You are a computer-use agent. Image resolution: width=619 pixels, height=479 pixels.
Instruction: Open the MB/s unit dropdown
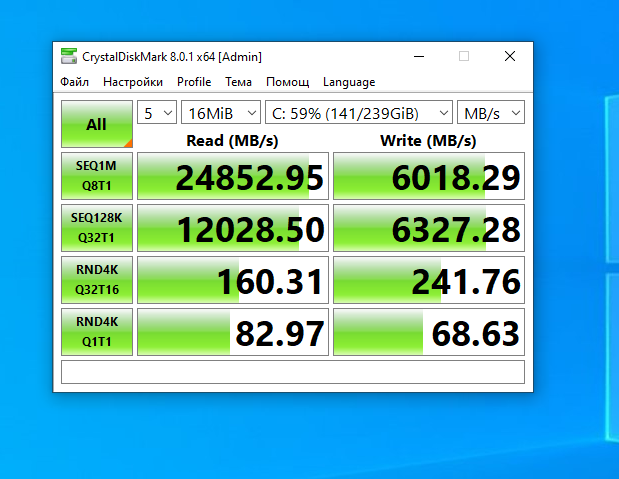tap(491, 113)
